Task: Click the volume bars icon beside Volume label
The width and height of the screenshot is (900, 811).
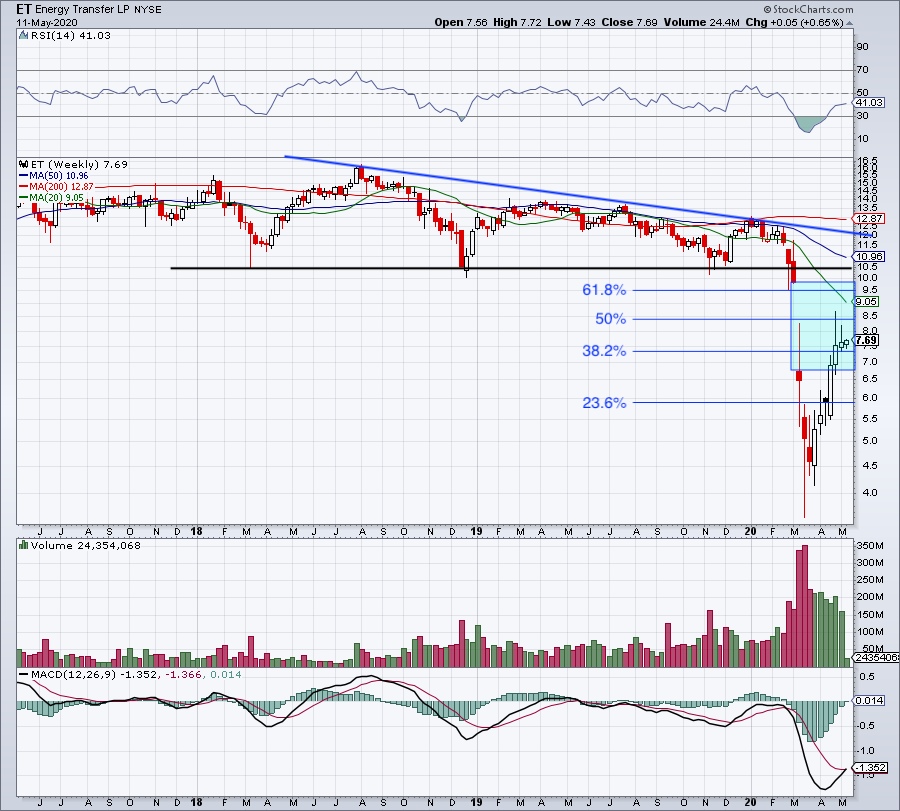Action: pos(24,545)
